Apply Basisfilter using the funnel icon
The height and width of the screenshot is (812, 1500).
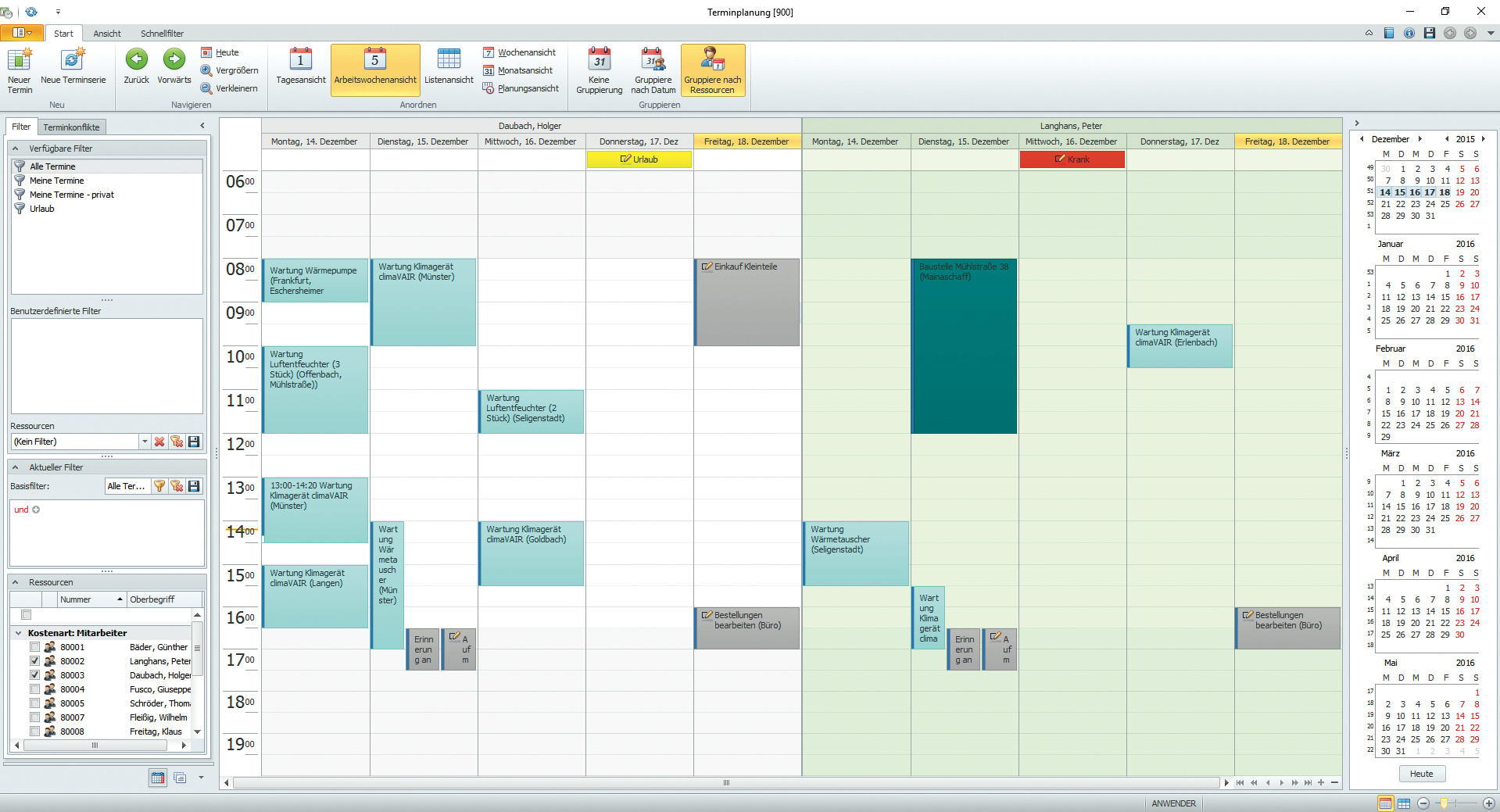[159, 486]
